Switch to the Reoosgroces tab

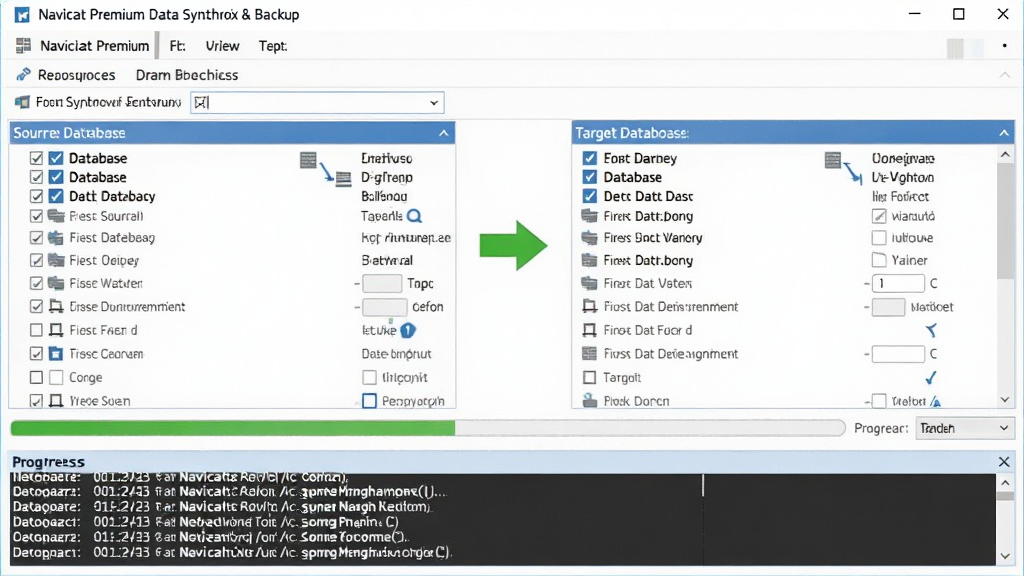[x=76, y=75]
